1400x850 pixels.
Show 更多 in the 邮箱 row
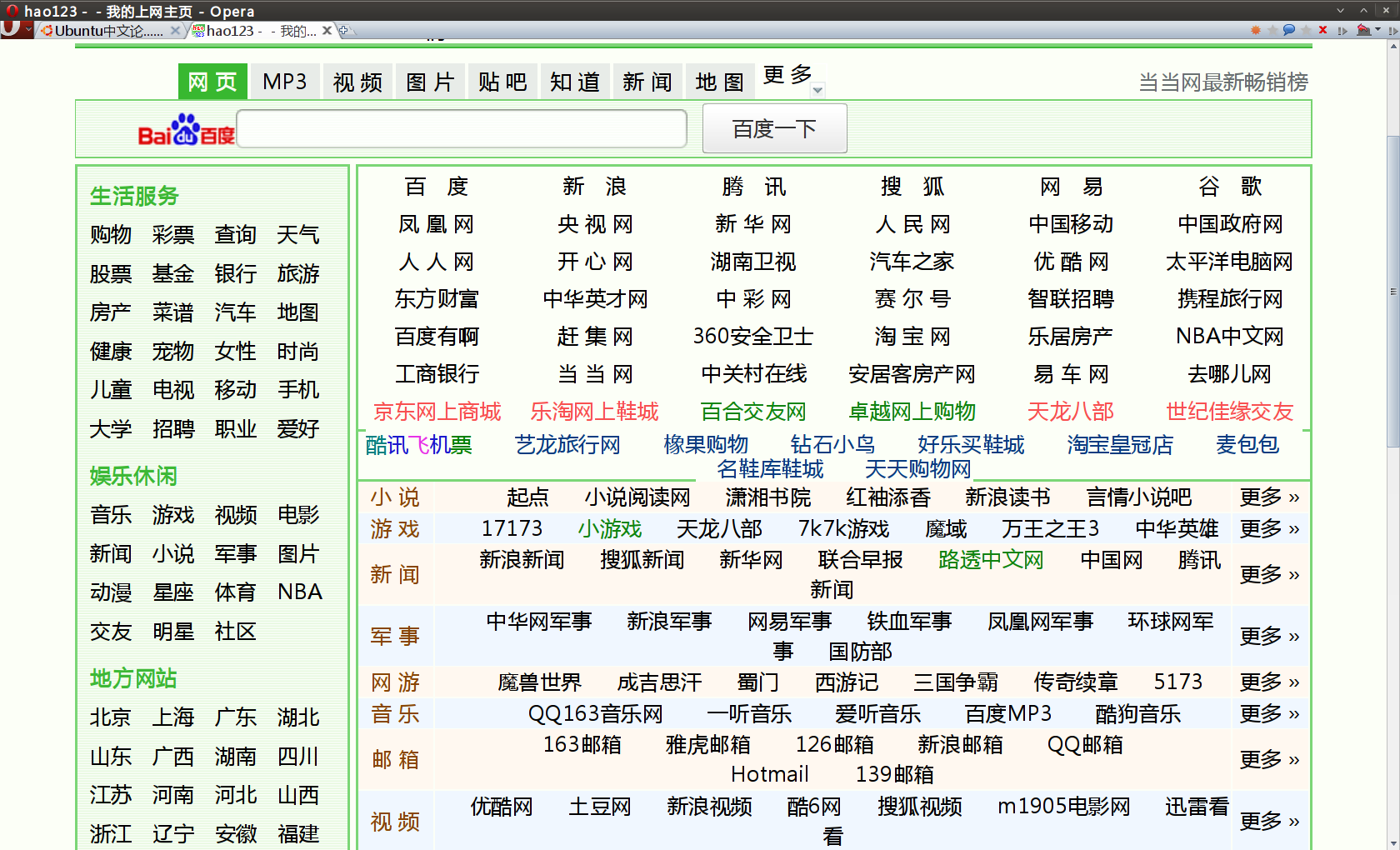point(1269,759)
